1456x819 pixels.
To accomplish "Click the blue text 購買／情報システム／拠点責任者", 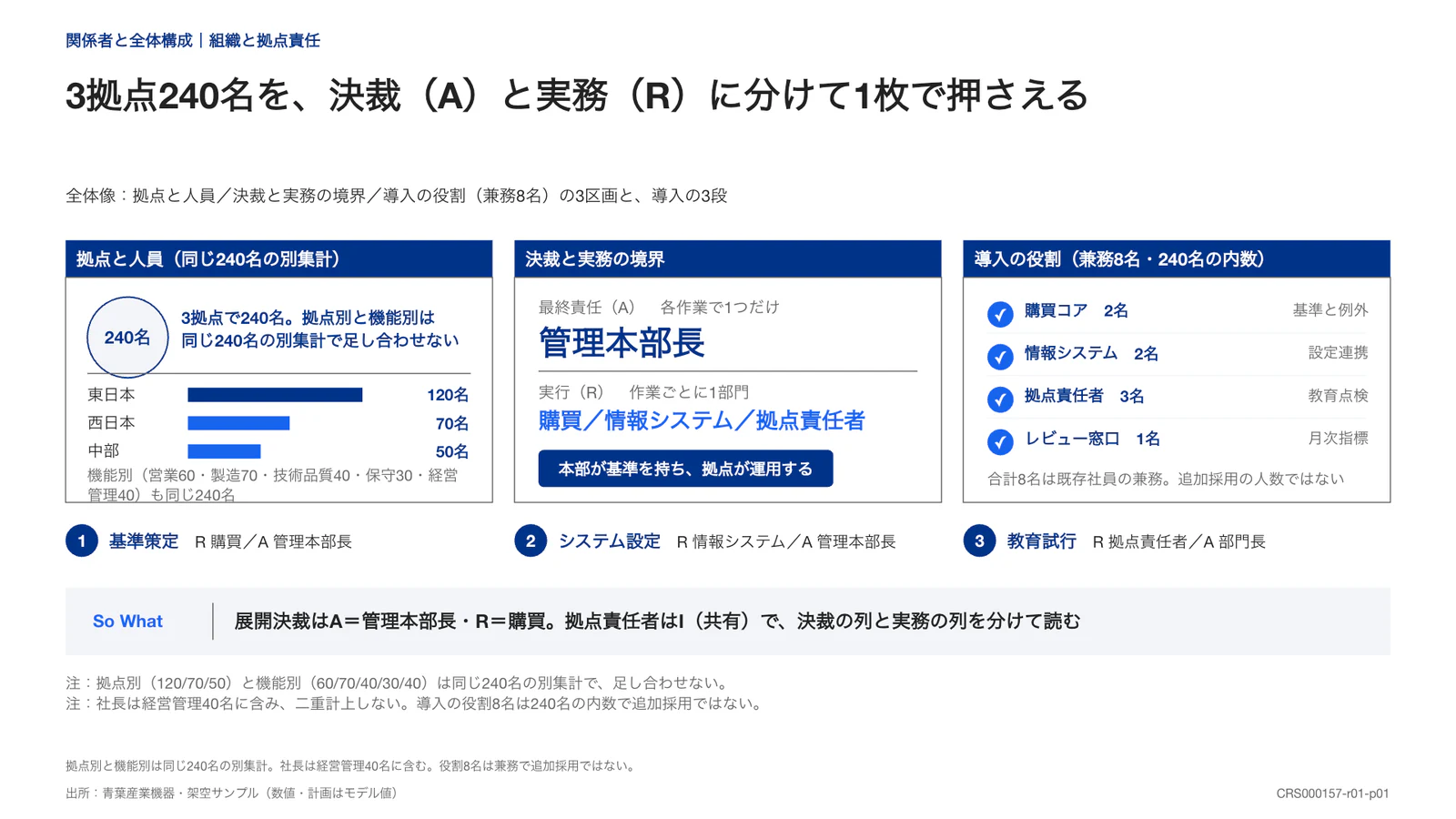I will pos(702,420).
